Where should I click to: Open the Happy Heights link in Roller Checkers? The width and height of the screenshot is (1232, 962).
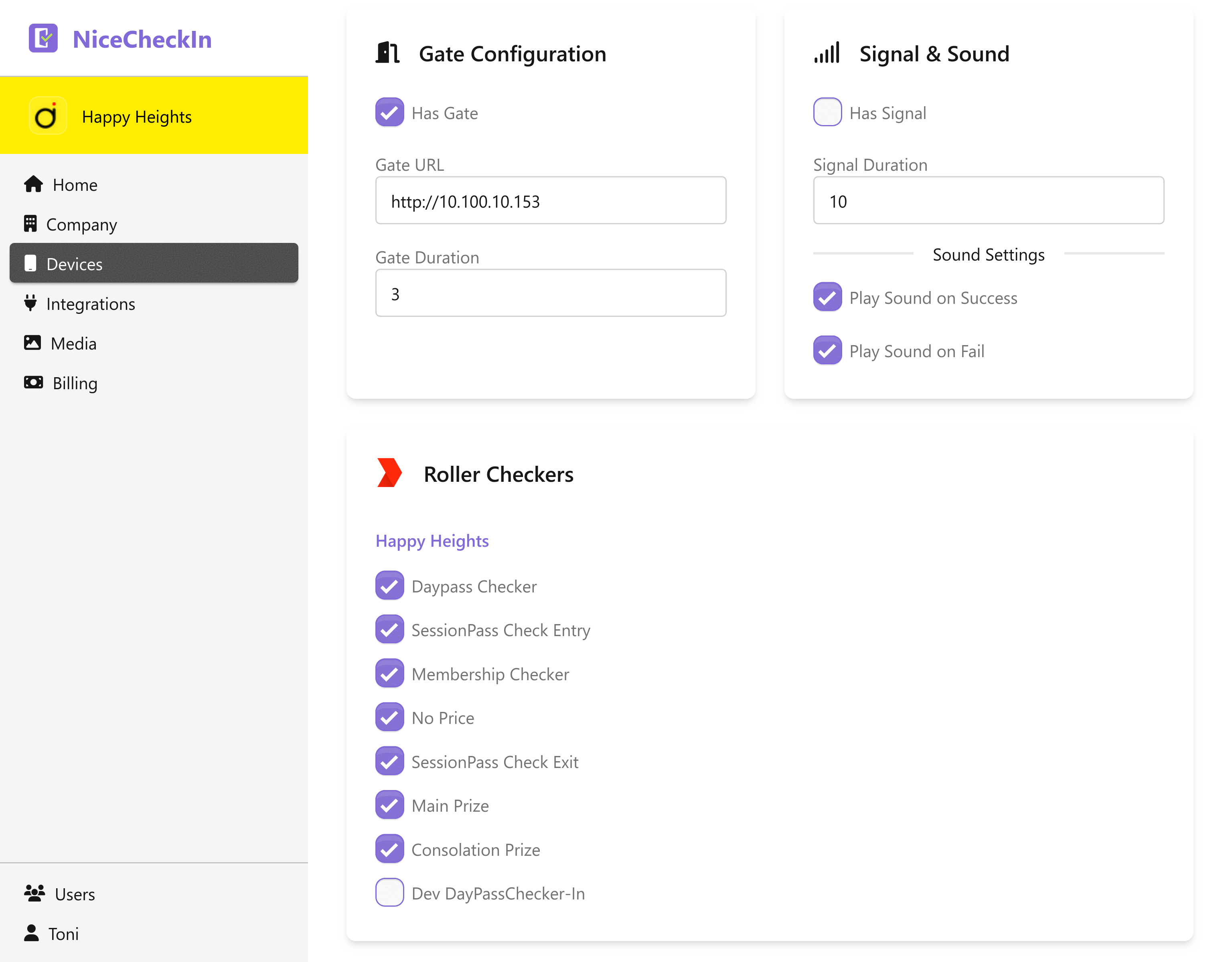(432, 540)
